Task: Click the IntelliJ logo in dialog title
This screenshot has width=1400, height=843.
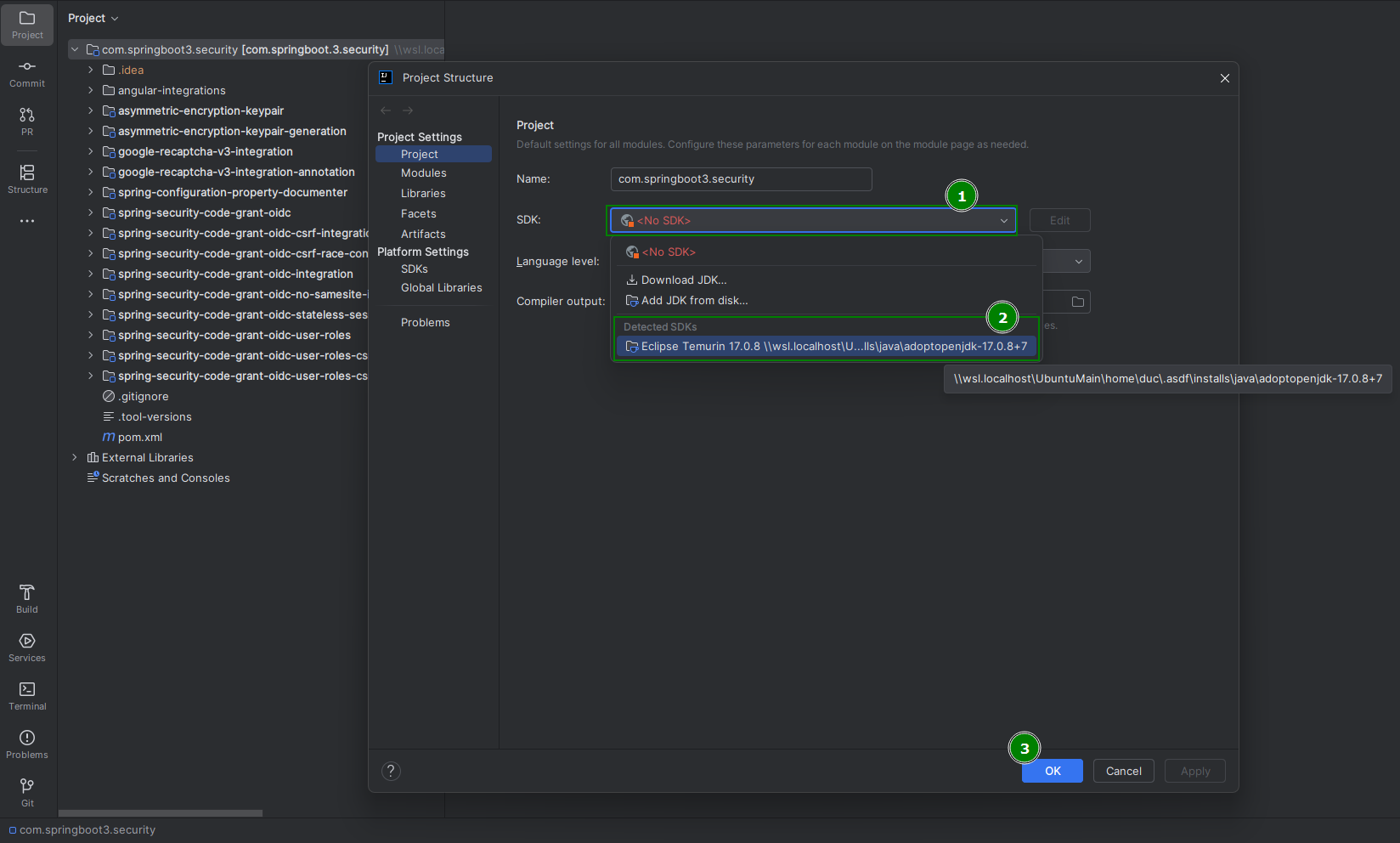Action: (x=386, y=77)
